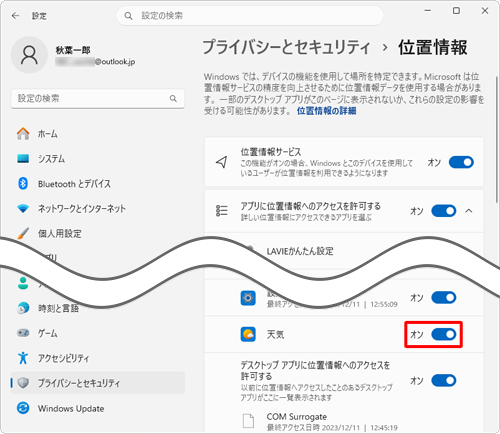
Task: Click the time and language globe icon
Action: click(23, 308)
